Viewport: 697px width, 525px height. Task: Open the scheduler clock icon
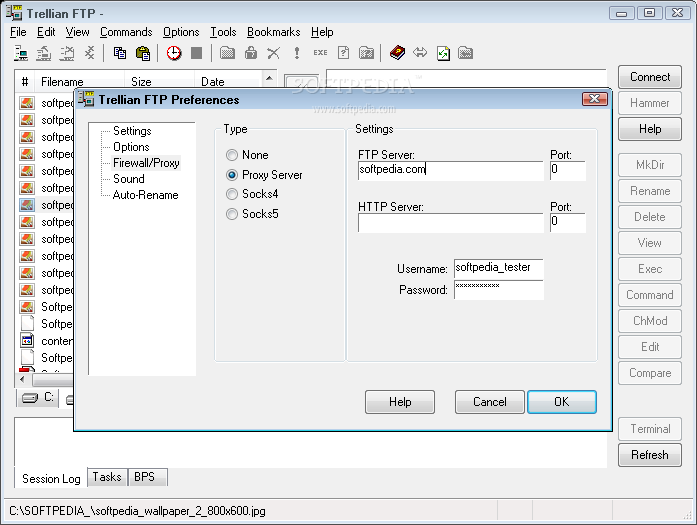174,53
